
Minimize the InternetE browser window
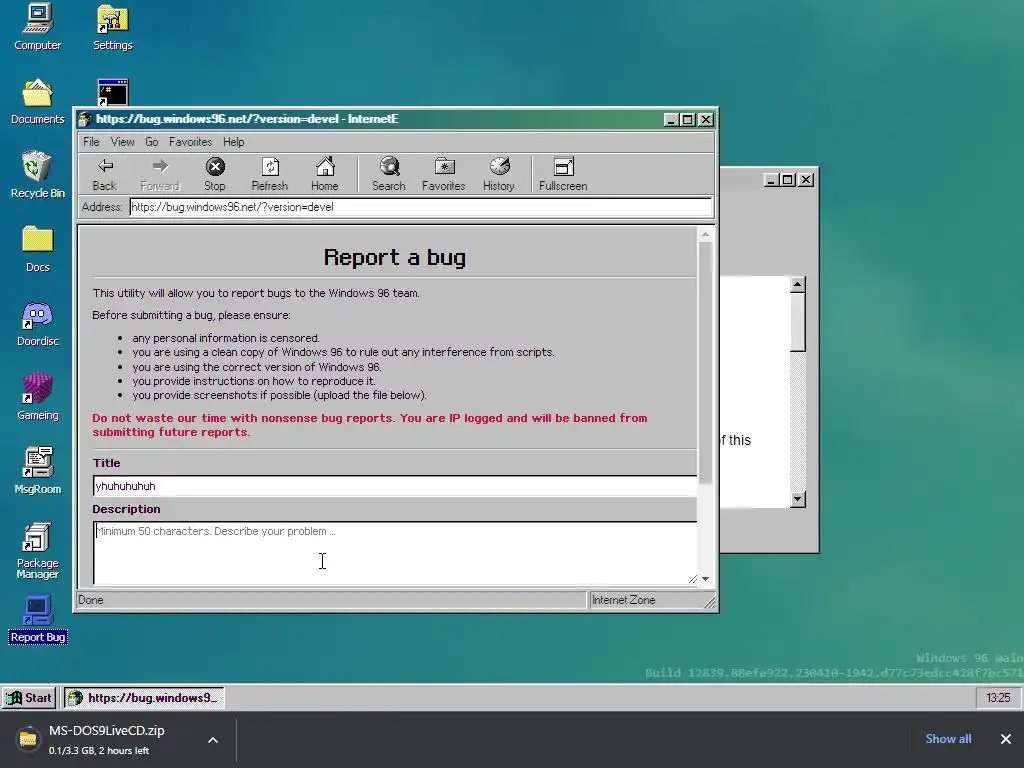click(x=671, y=120)
